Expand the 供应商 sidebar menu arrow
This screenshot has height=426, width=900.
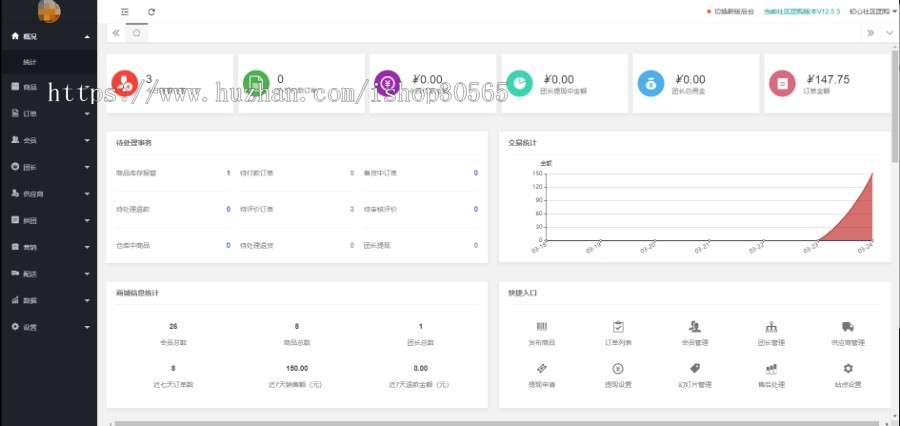tap(87, 194)
